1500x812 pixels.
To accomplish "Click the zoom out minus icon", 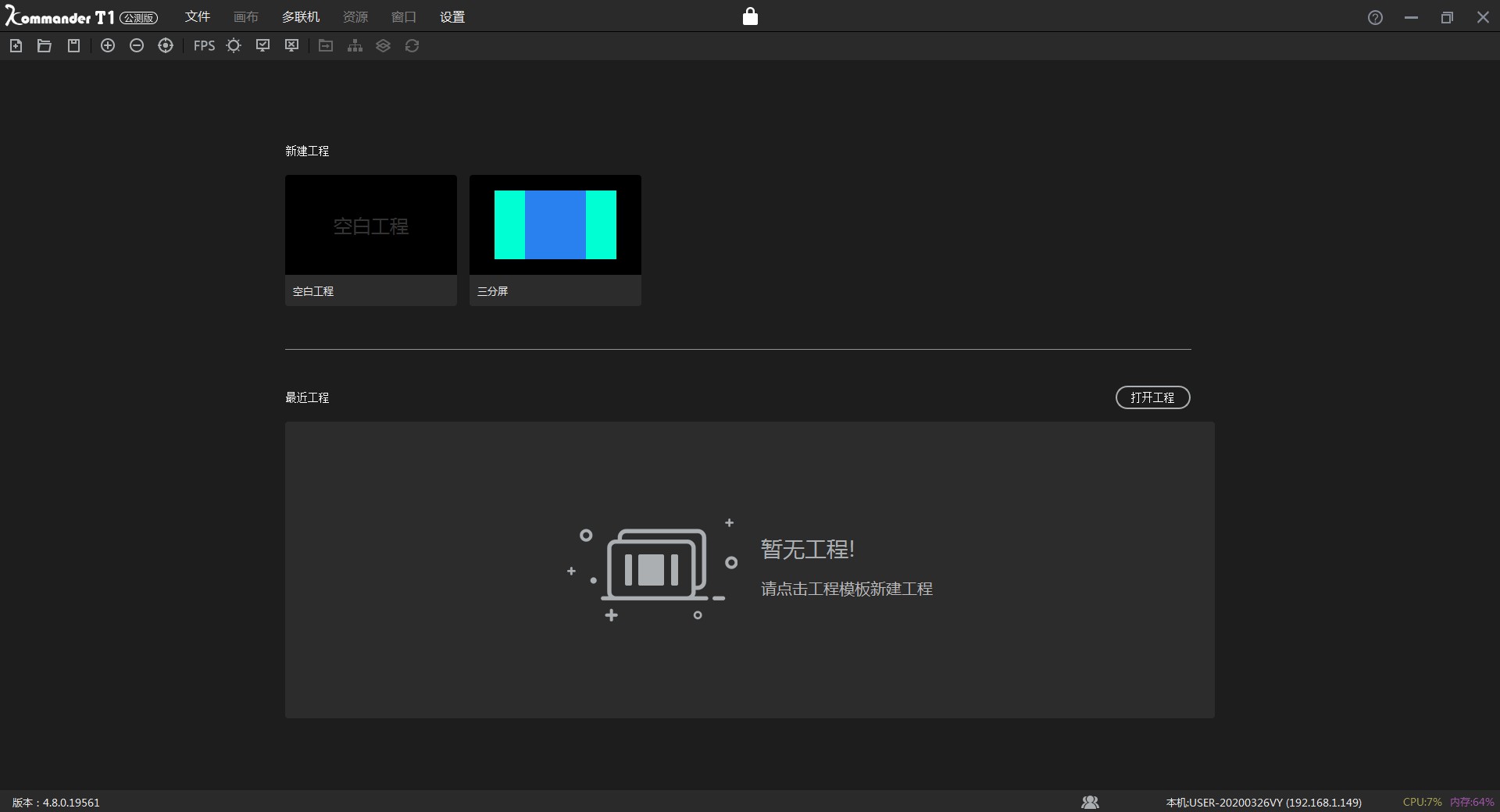I will coord(137,46).
